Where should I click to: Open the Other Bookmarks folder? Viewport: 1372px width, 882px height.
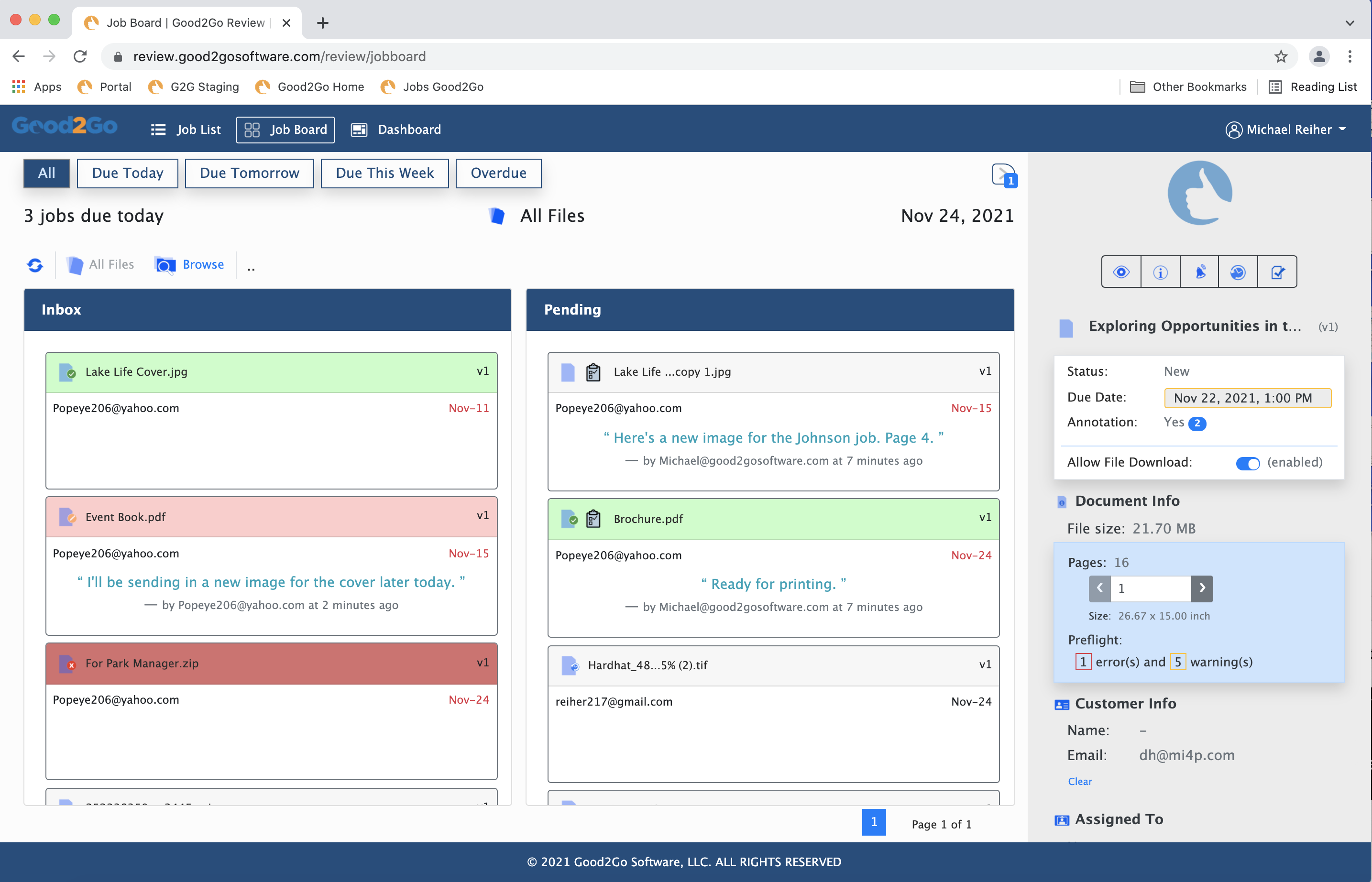pyautogui.click(x=1187, y=87)
